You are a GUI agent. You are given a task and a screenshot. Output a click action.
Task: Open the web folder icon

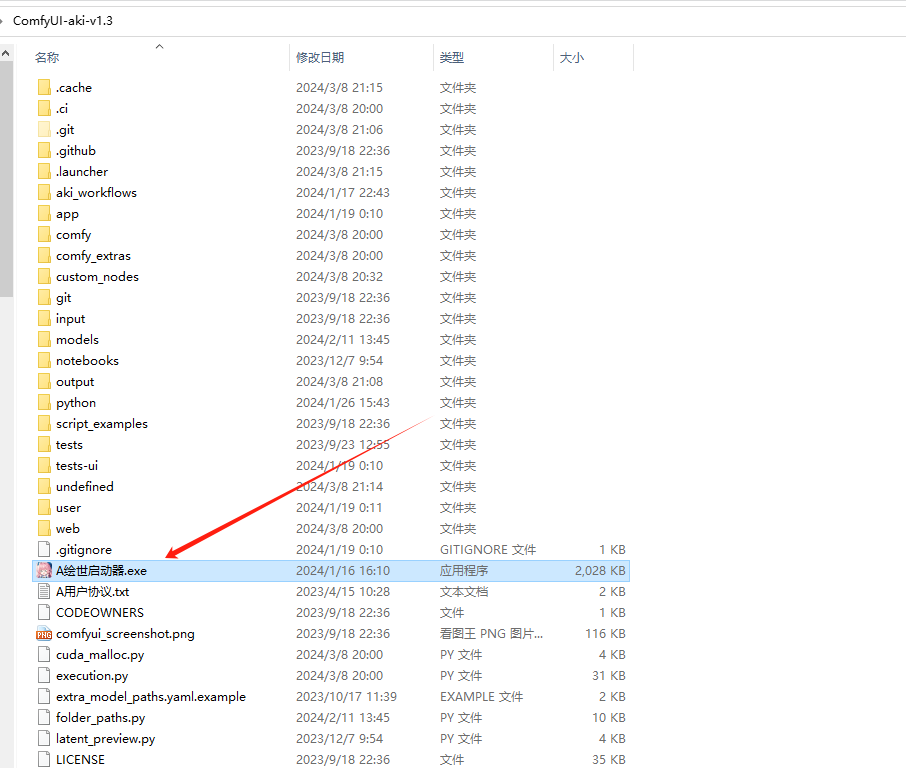pos(45,528)
